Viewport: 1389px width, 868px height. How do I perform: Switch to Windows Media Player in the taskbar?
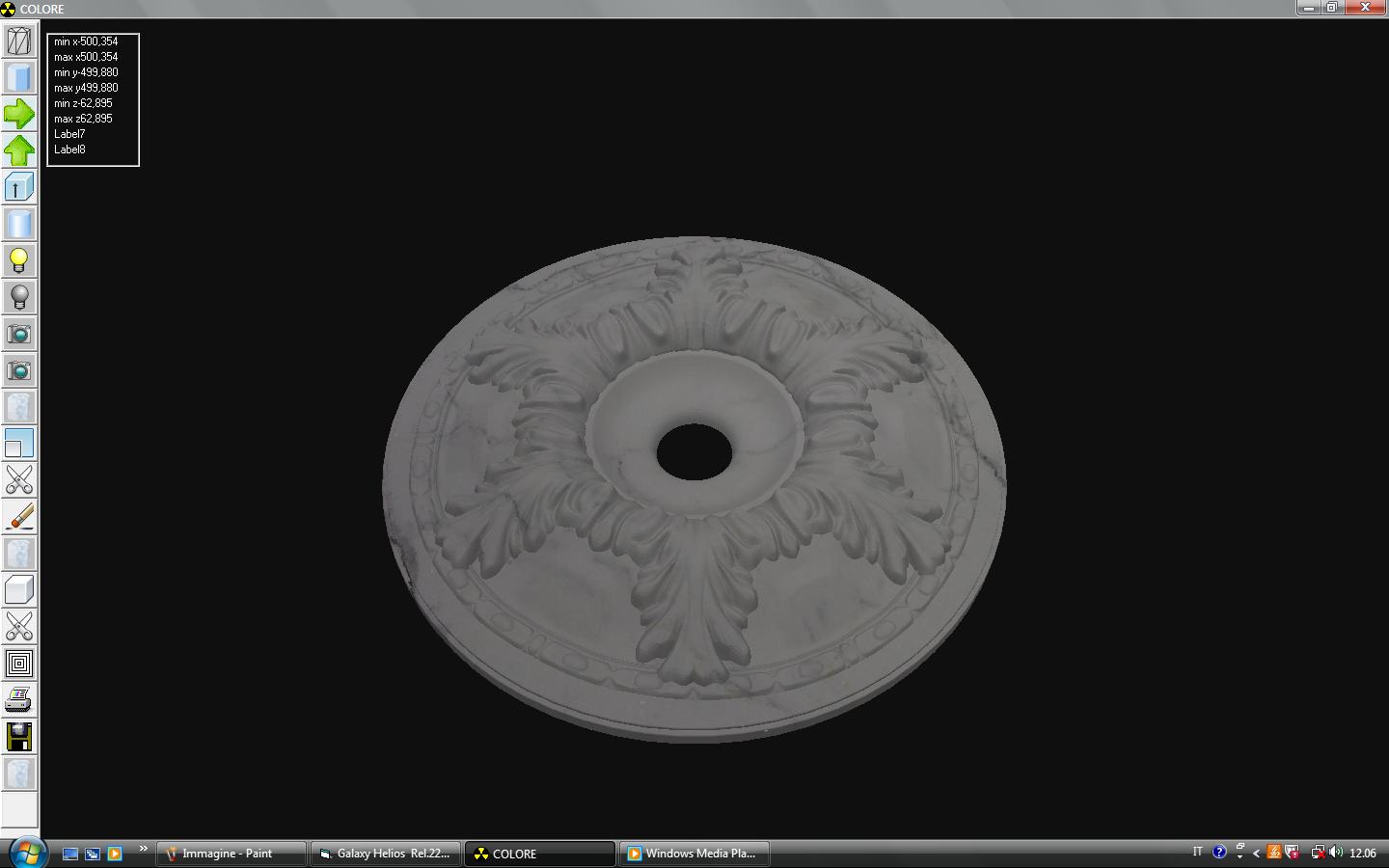click(x=694, y=854)
